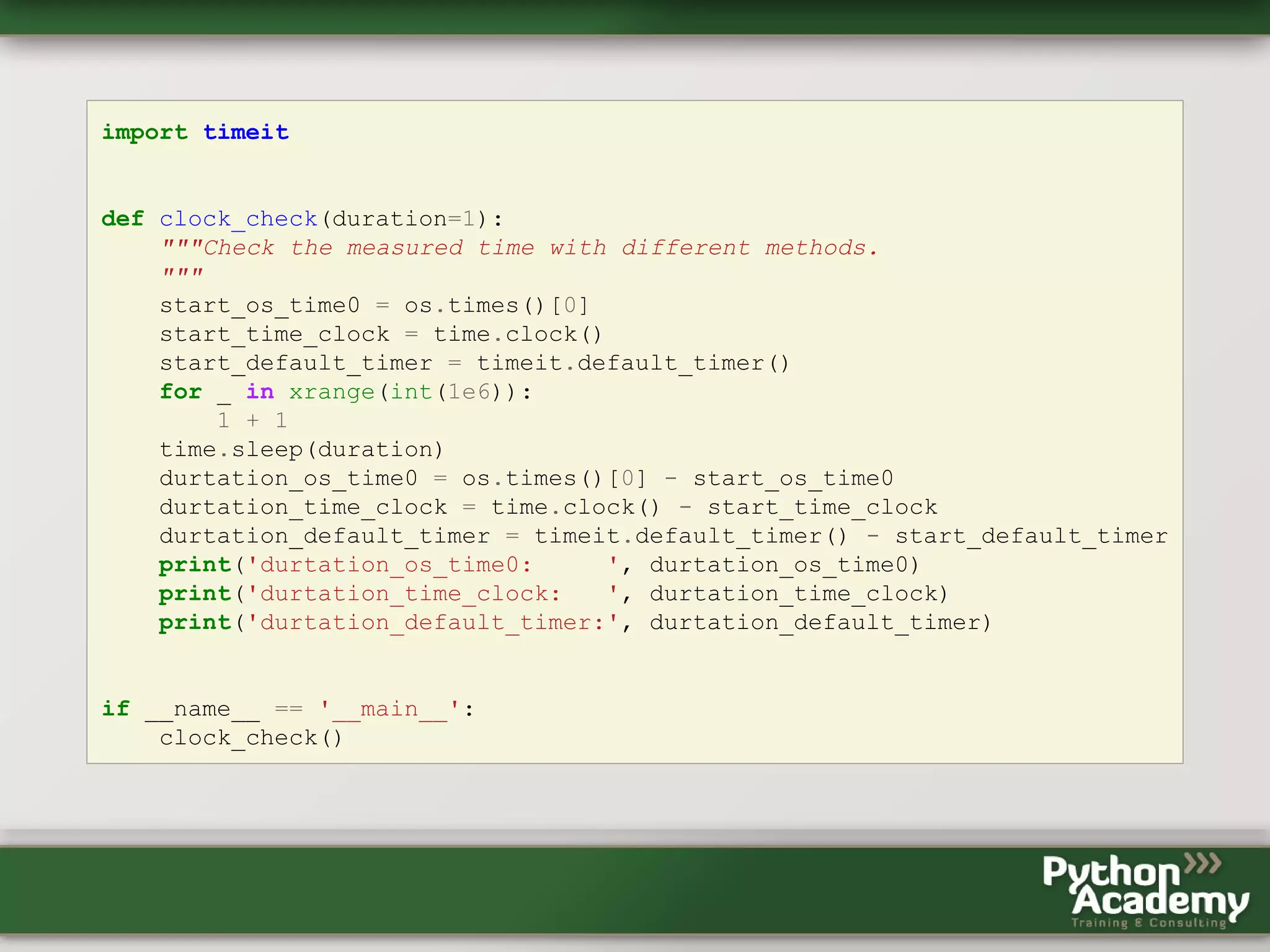Click the 'import timeit' line
Image resolution: width=1270 pixels, height=952 pixels.
(195, 133)
